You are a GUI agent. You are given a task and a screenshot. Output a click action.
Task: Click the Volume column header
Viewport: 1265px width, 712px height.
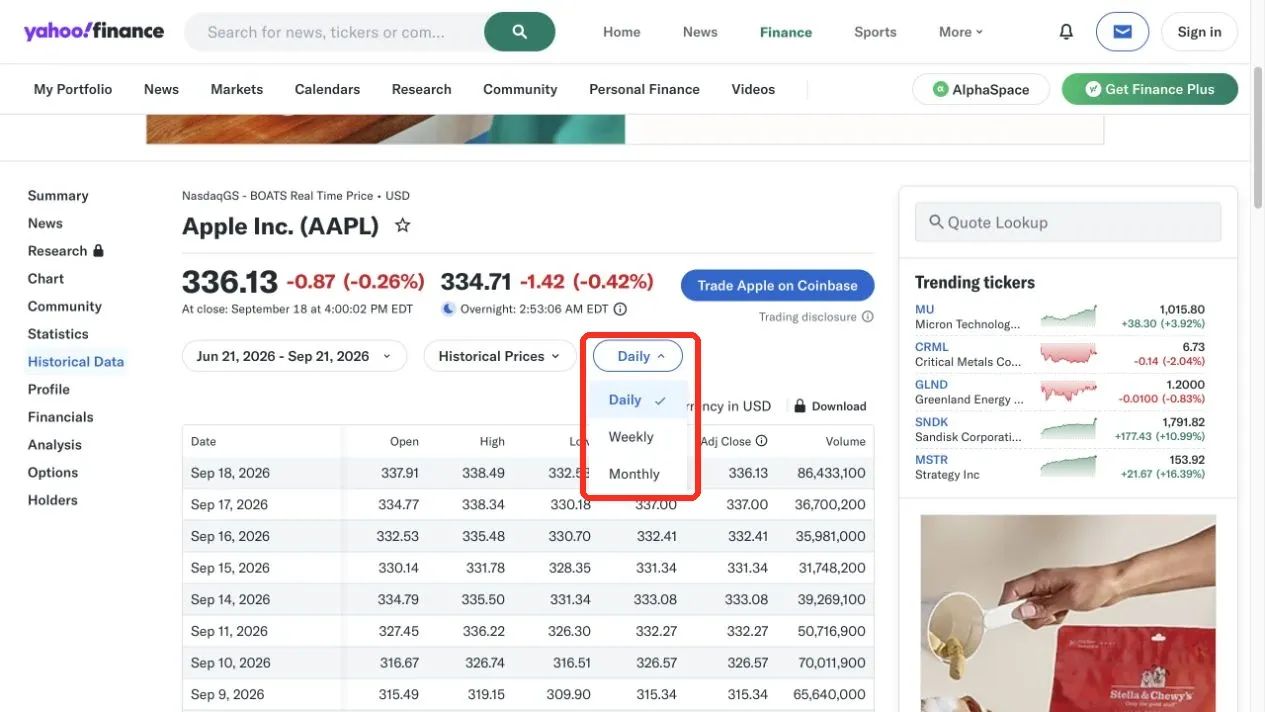pos(845,441)
